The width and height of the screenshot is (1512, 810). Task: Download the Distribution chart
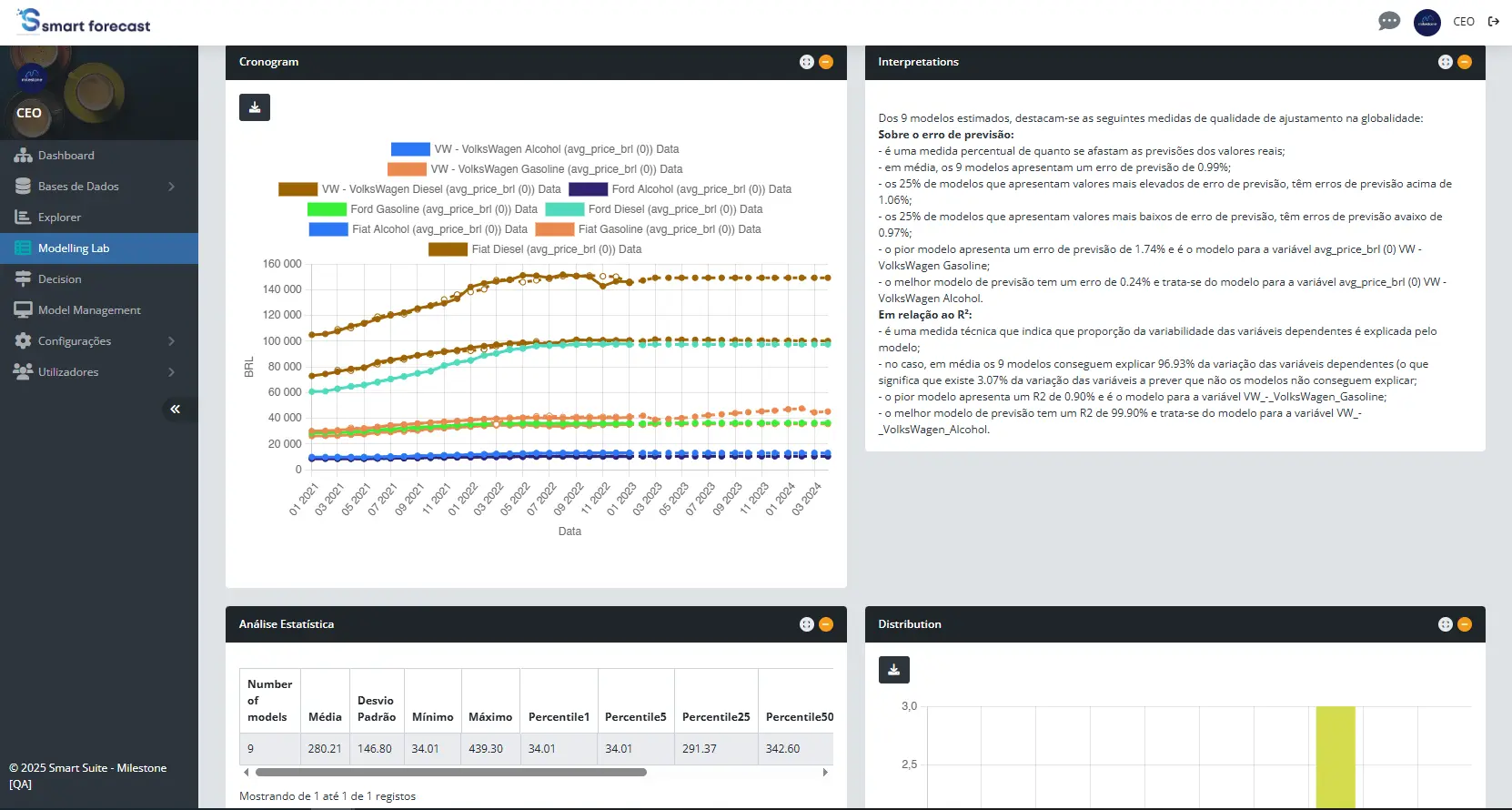click(893, 670)
